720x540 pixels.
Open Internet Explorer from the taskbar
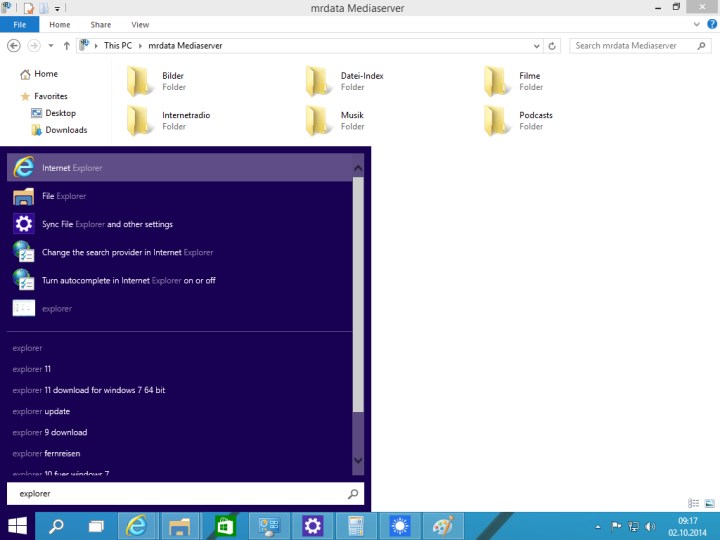point(137,526)
